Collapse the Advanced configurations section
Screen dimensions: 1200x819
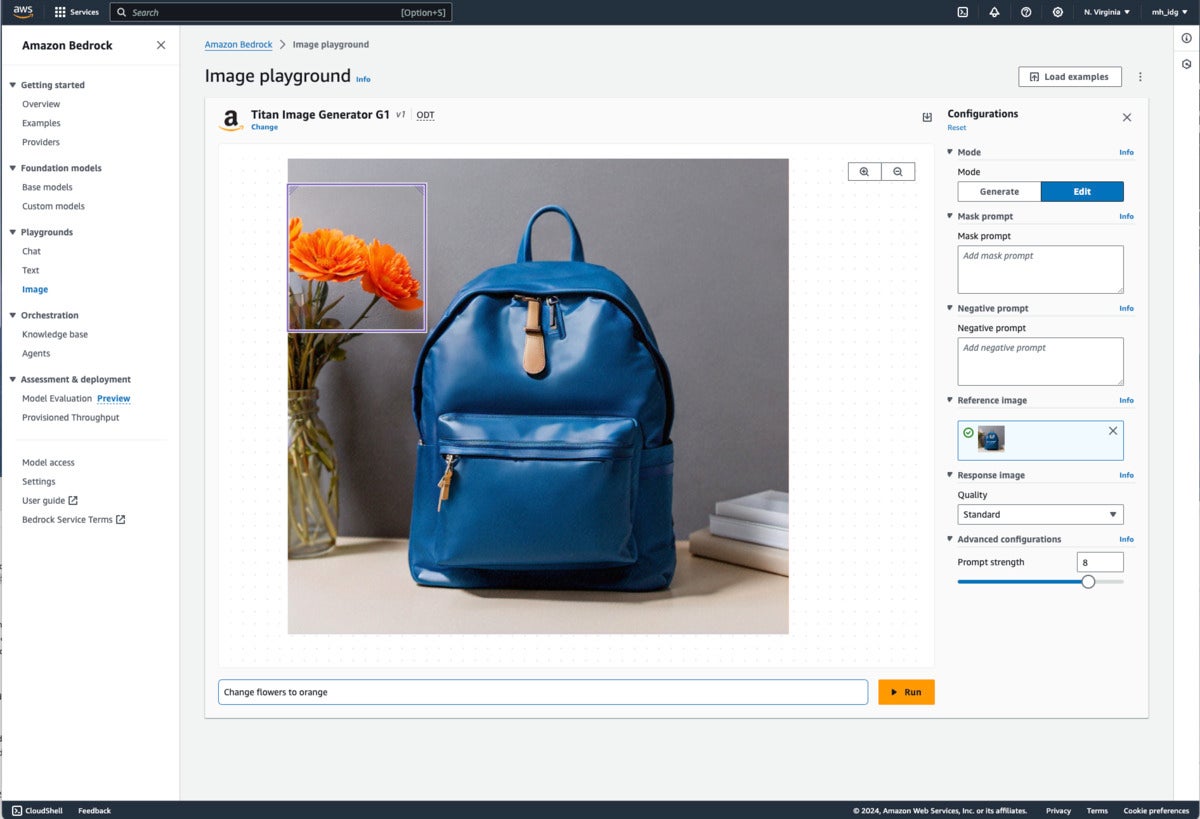[x=950, y=539]
